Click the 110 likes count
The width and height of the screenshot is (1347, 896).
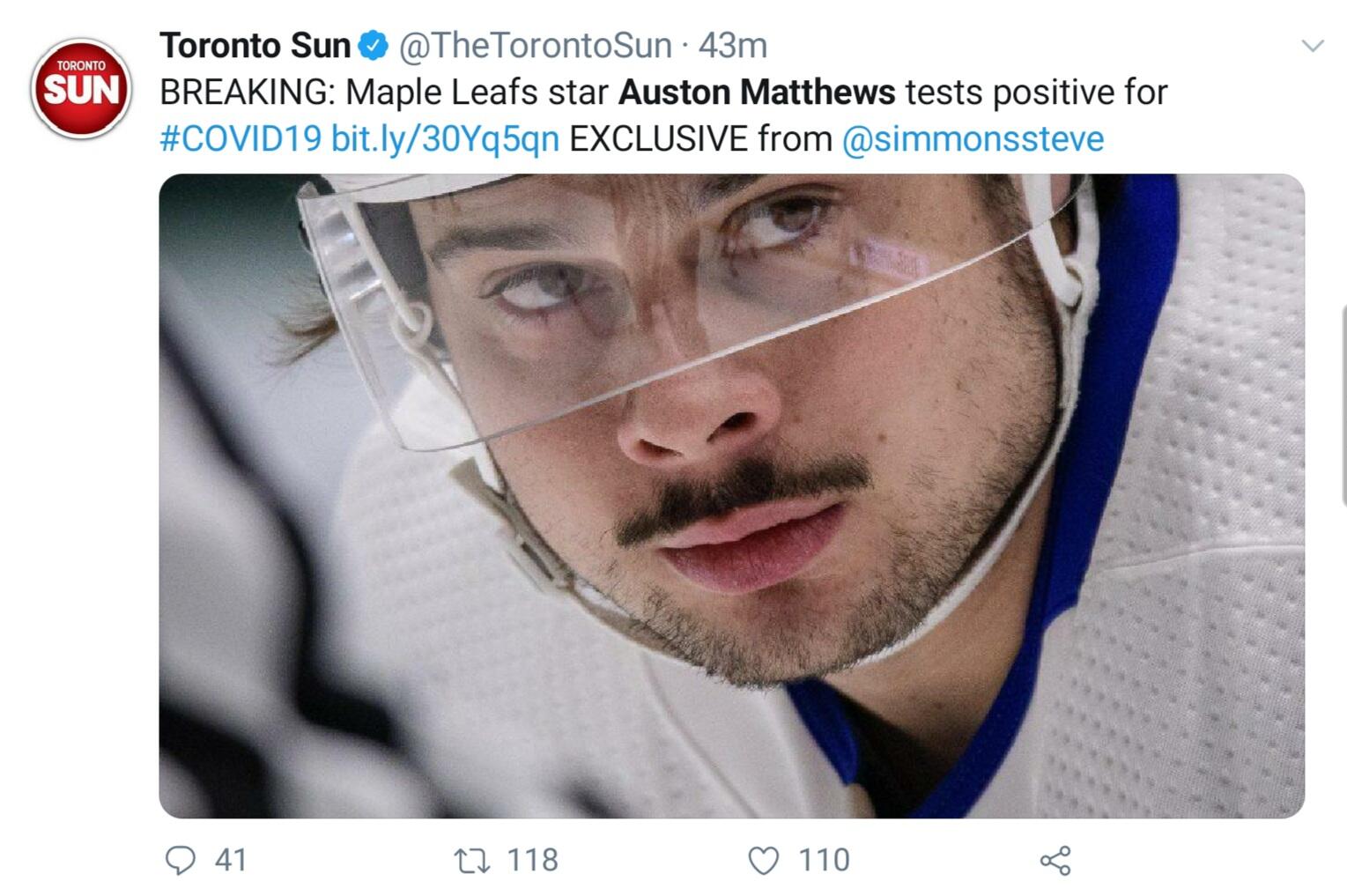point(824,860)
